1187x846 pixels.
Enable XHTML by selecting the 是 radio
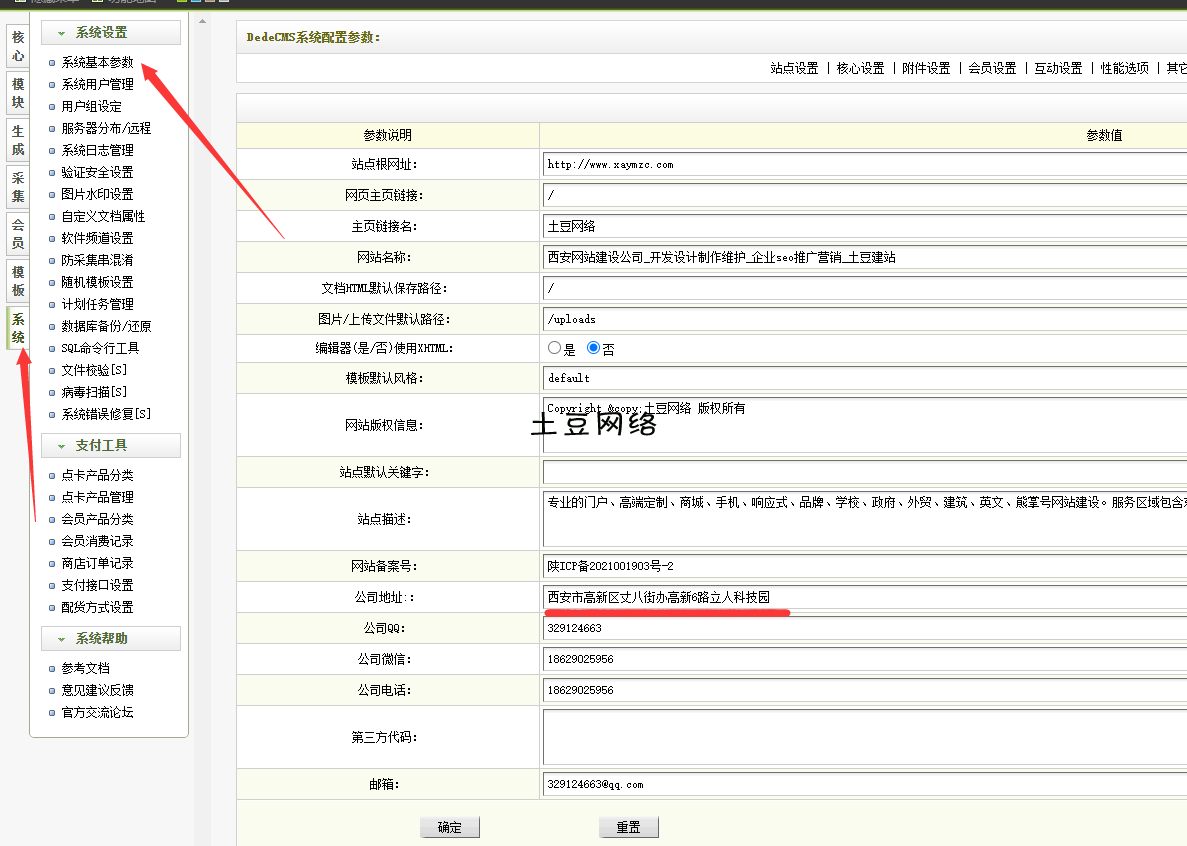point(554,347)
